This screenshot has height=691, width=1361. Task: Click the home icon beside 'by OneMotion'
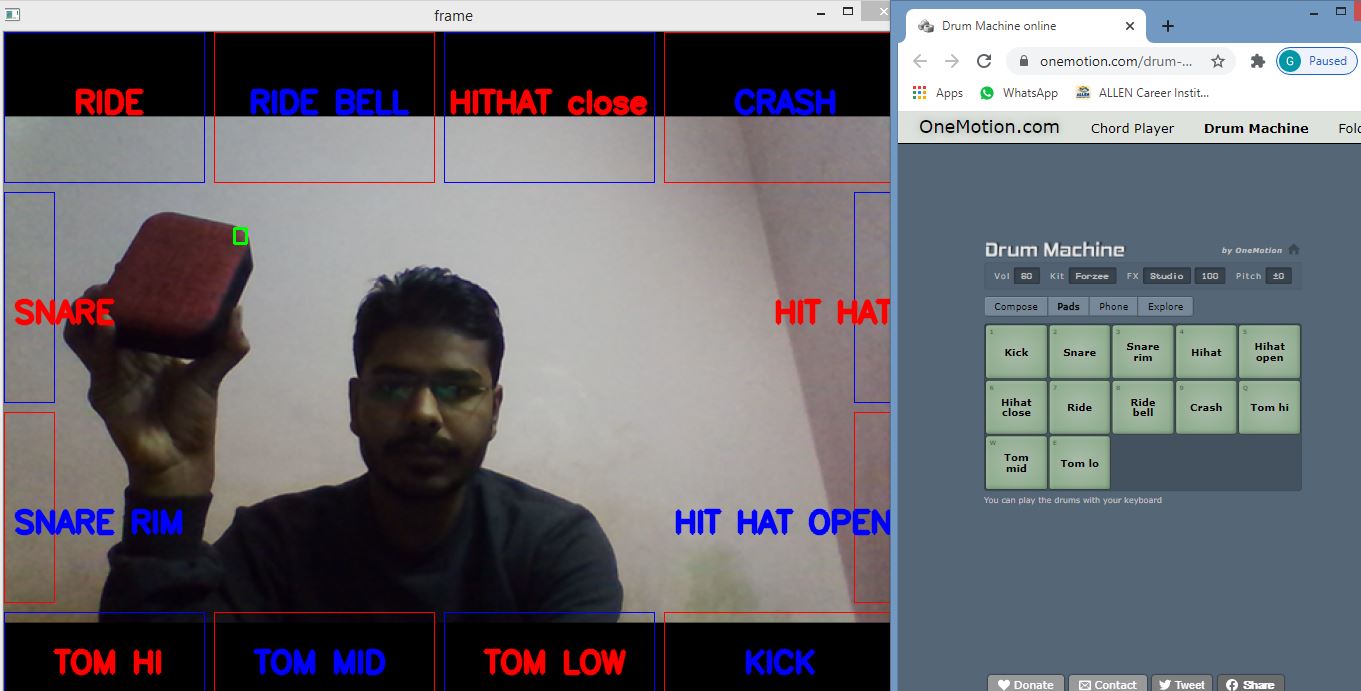click(1293, 249)
